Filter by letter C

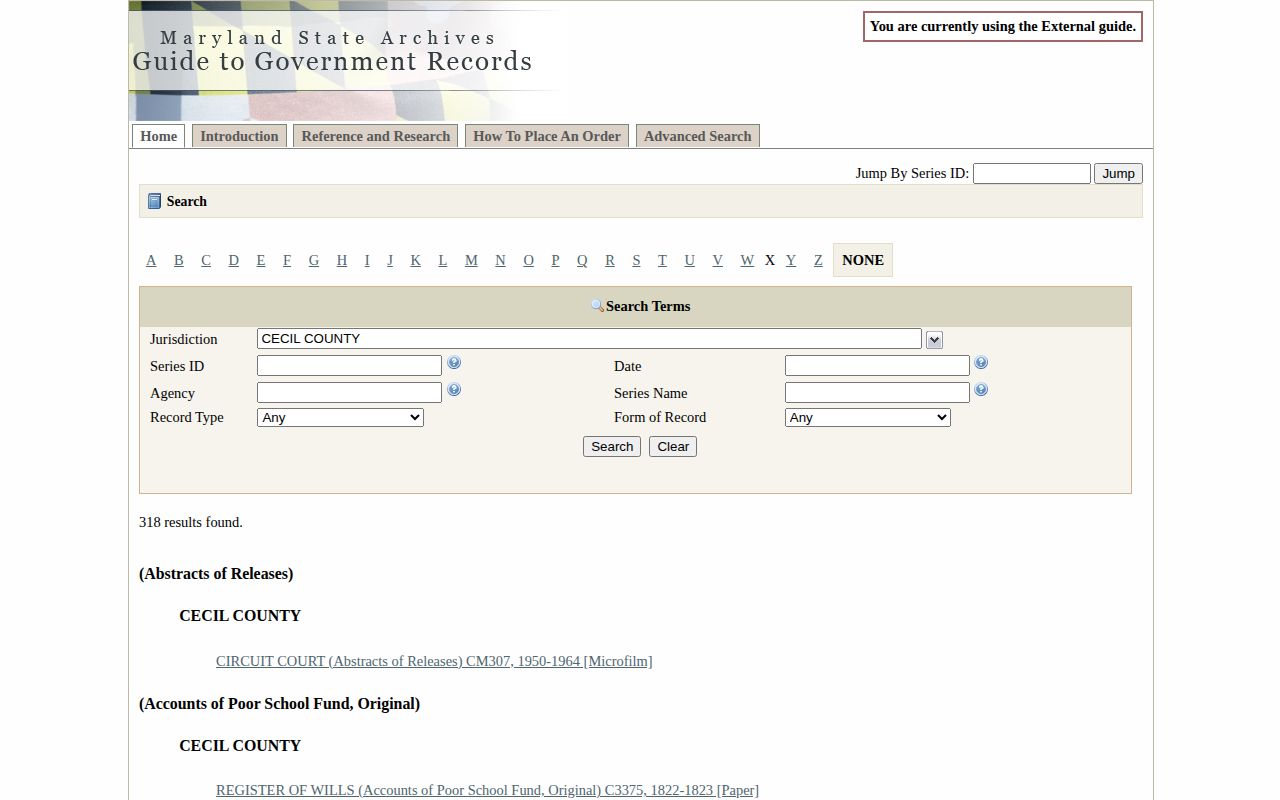click(206, 260)
